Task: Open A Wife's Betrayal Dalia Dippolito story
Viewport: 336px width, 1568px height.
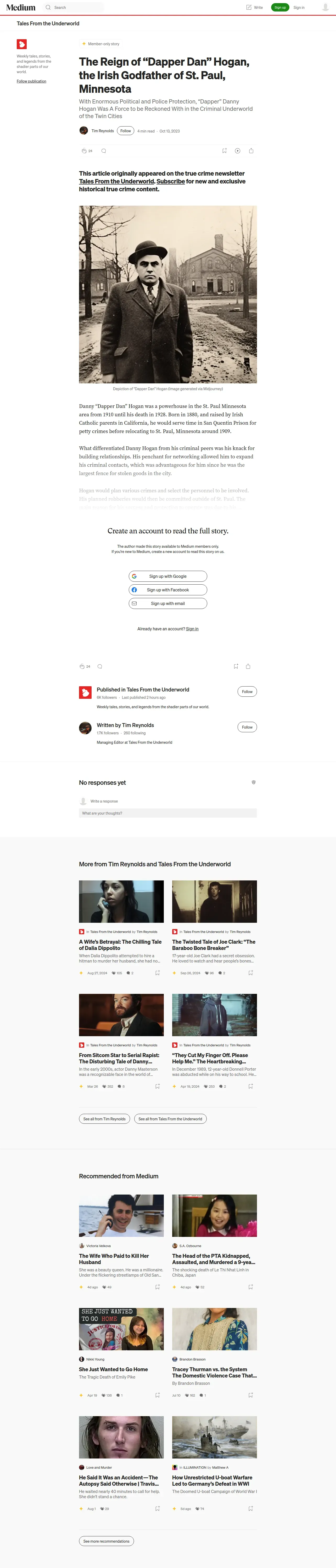Action: tap(120, 945)
